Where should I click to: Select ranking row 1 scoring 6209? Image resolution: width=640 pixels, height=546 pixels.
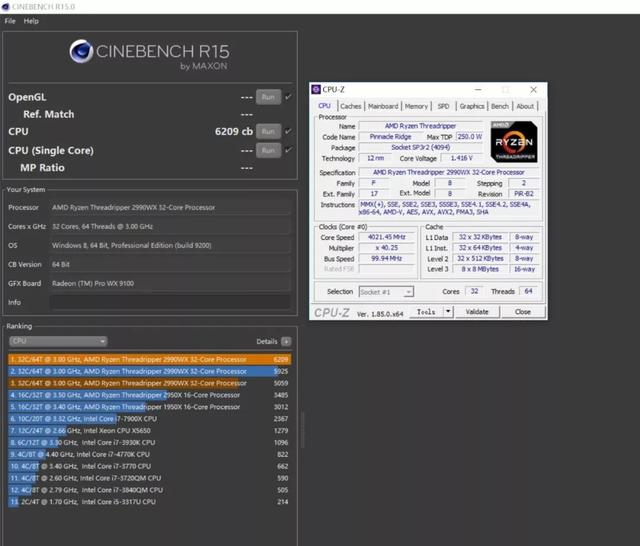(x=149, y=360)
